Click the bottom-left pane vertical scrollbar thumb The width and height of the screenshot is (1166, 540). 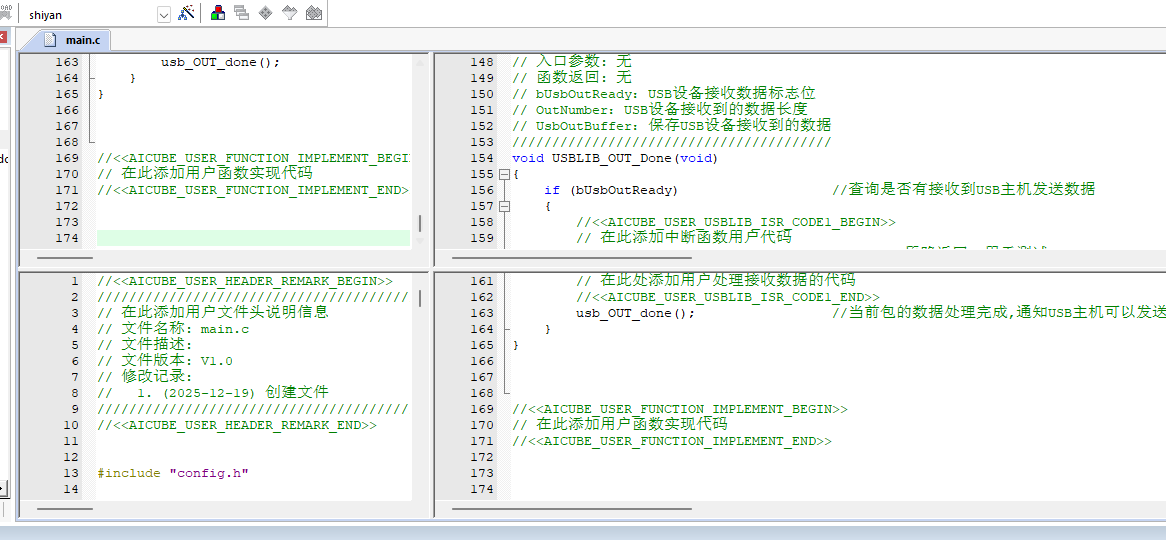[420, 298]
